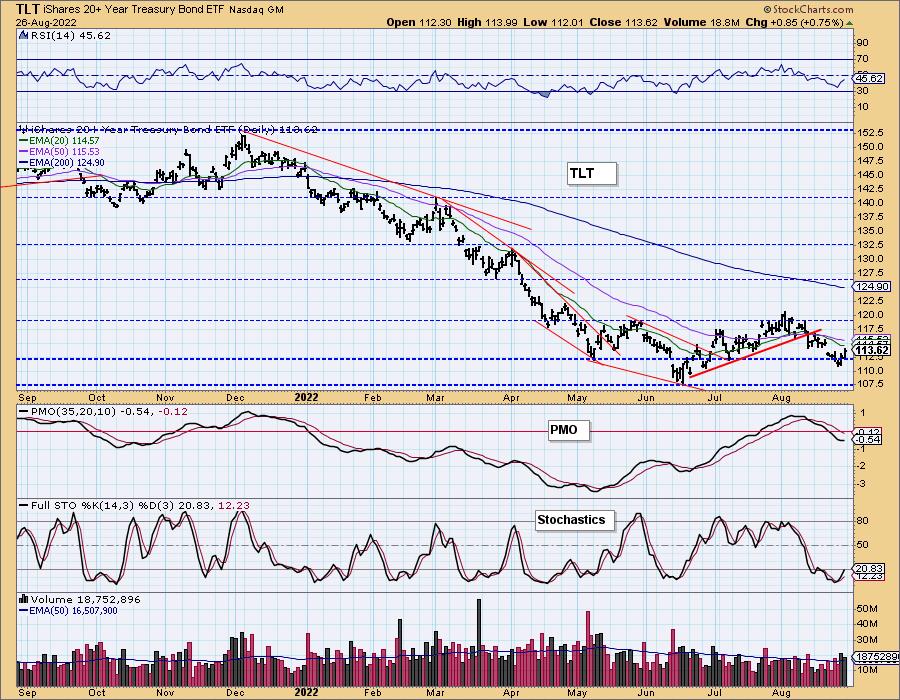Click the TLT ticker symbol in header

[x=28, y=9]
